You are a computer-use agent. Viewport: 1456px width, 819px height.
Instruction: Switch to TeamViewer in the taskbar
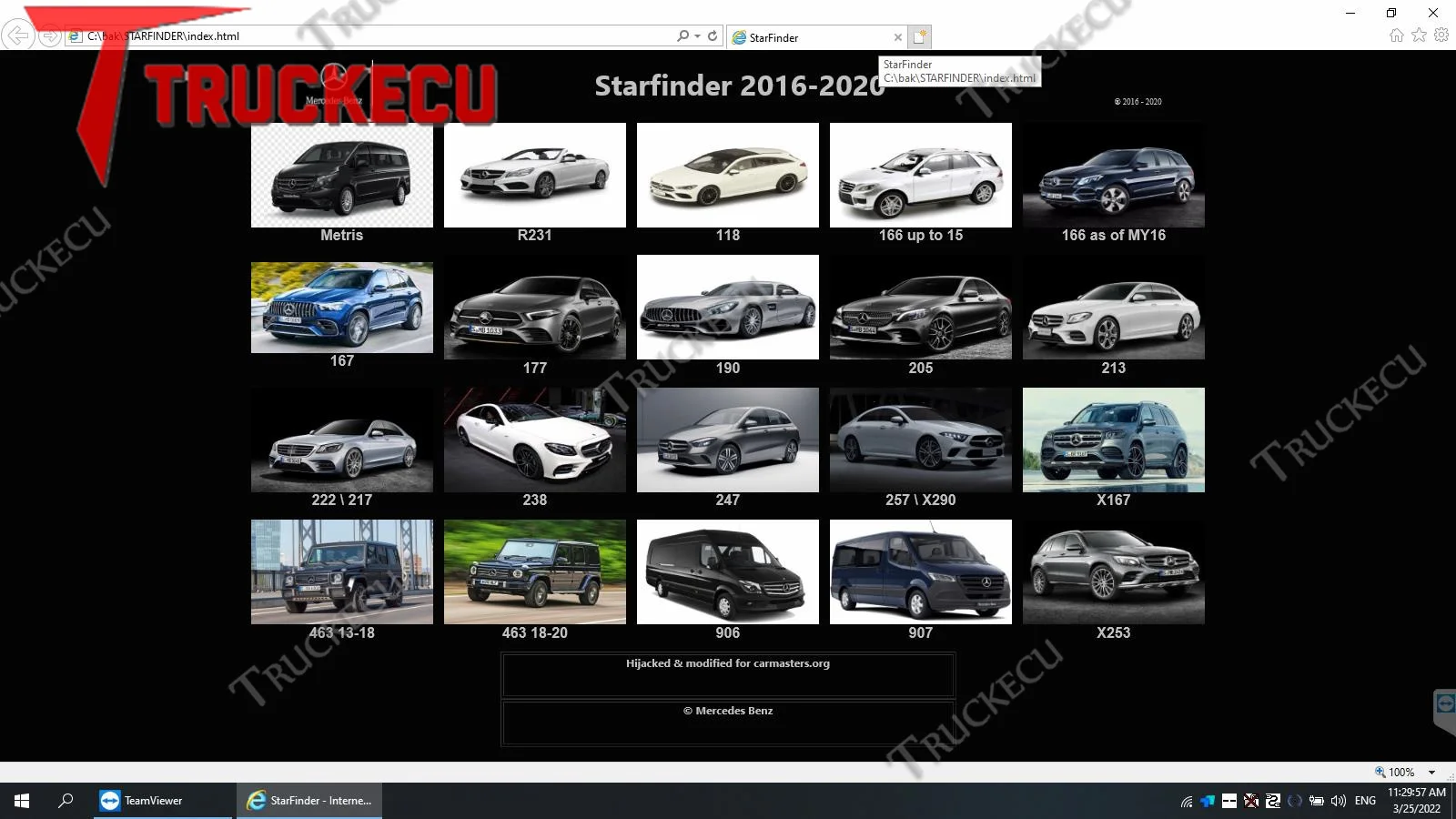tap(163, 801)
